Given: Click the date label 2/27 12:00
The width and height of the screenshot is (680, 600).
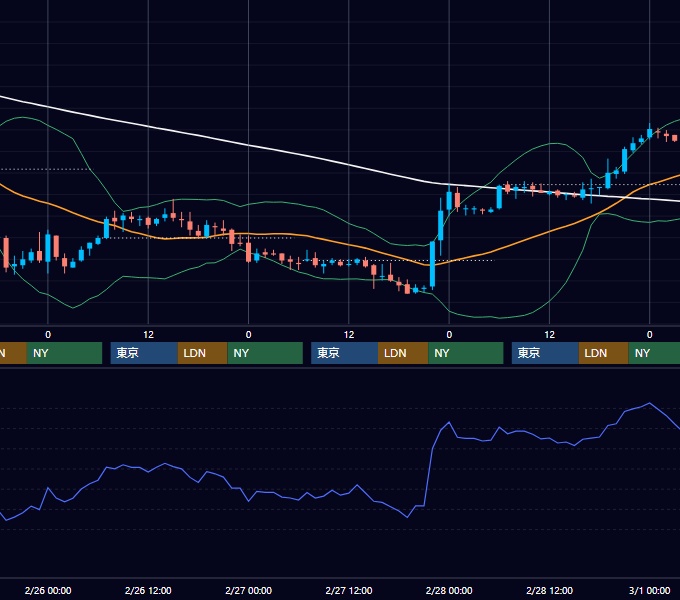Looking at the screenshot, I should click(349, 590).
